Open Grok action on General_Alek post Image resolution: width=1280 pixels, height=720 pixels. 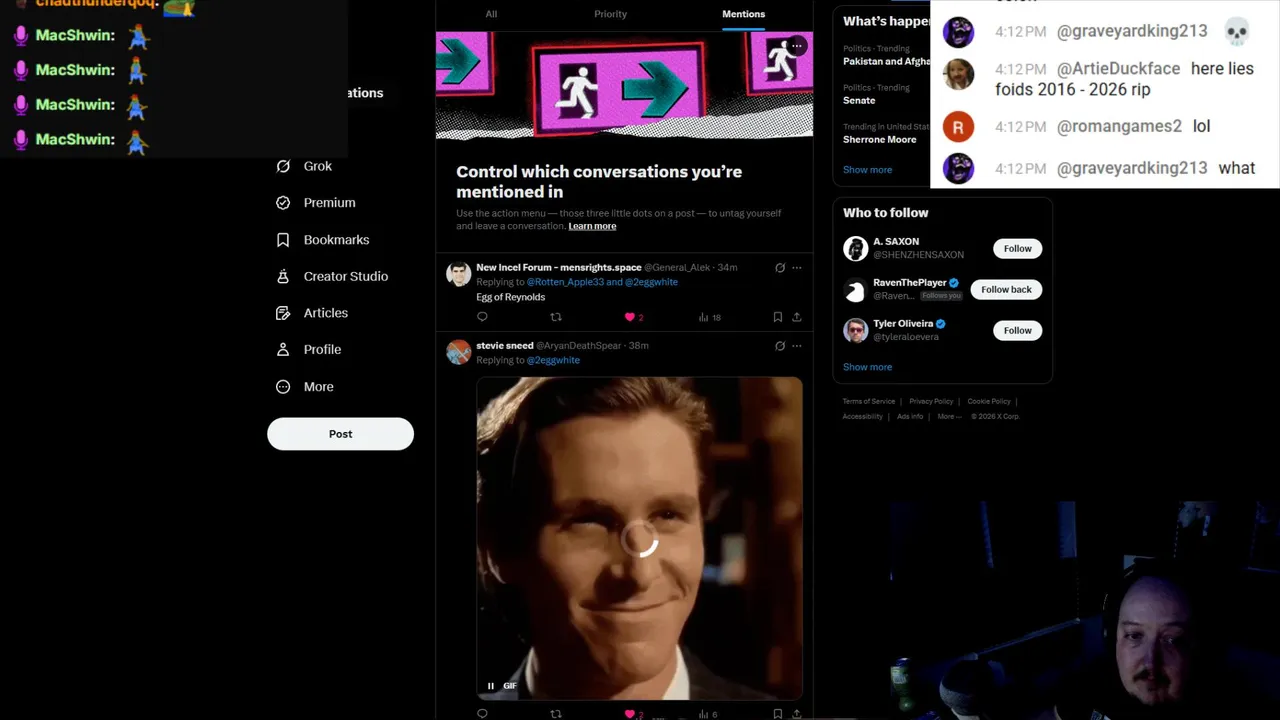click(x=780, y=267)
